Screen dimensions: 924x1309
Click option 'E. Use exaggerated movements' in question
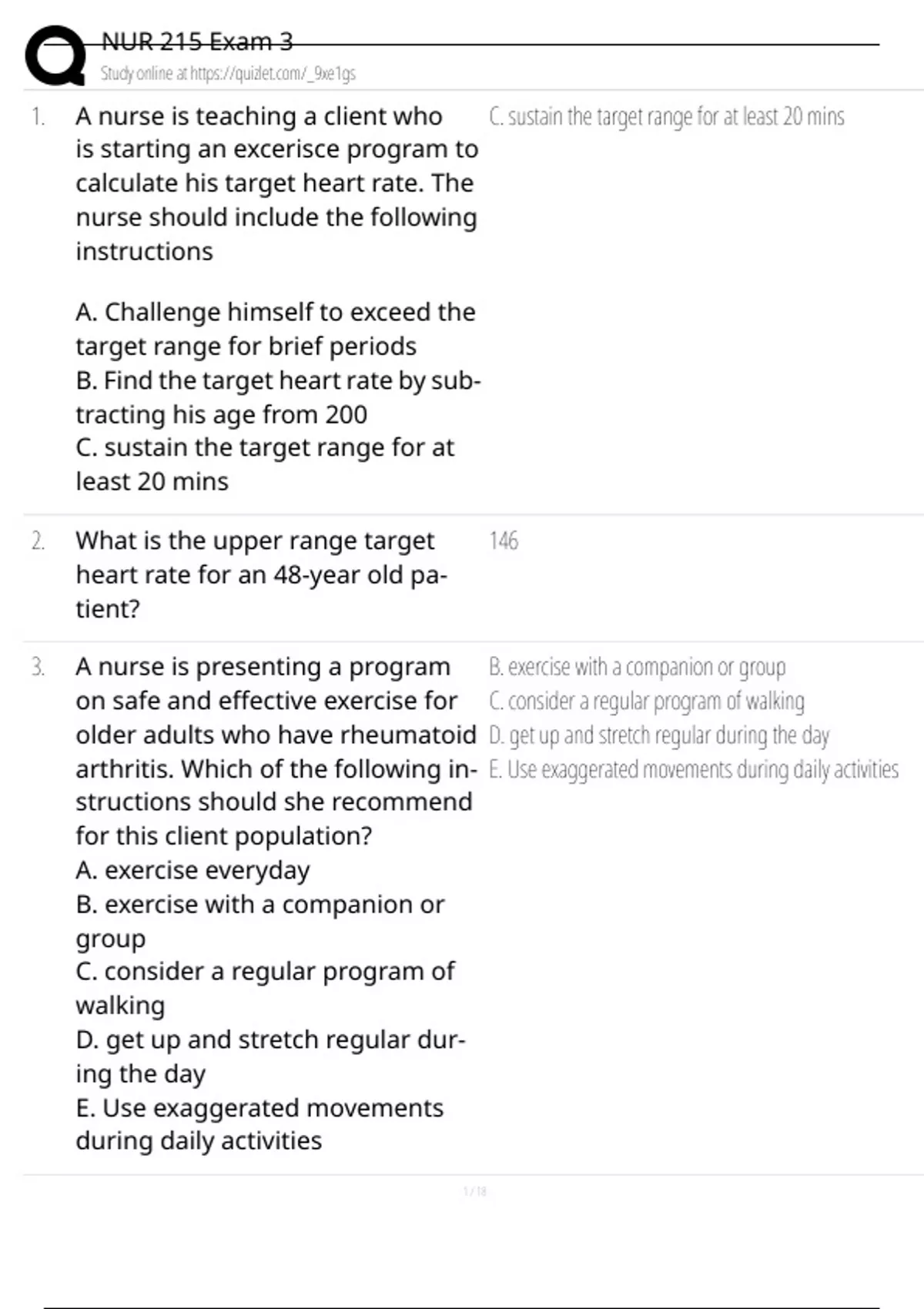coord(259,1124)
